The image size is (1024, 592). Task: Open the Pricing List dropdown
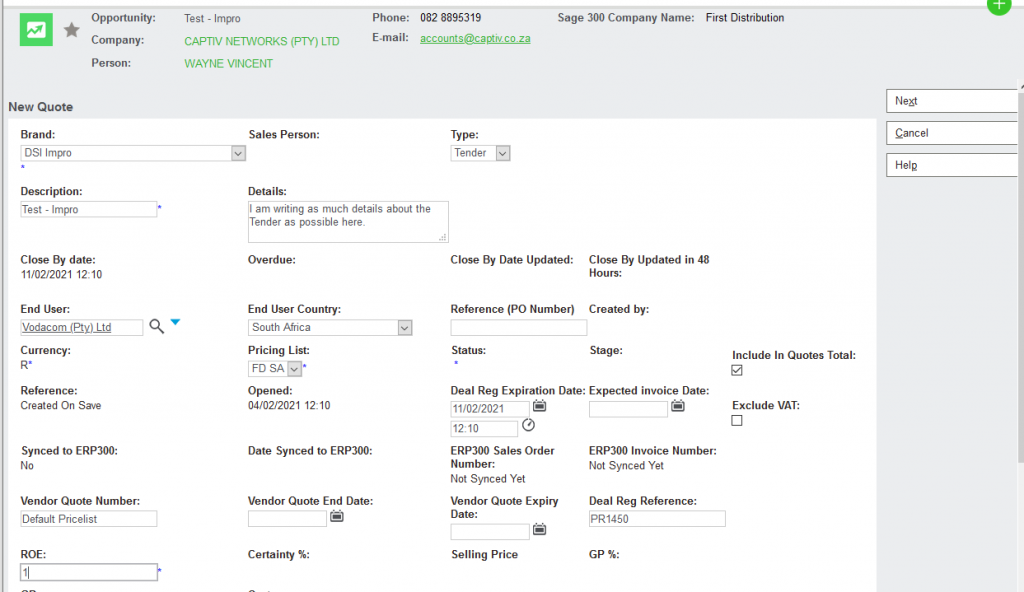click(x=294, y=368)
